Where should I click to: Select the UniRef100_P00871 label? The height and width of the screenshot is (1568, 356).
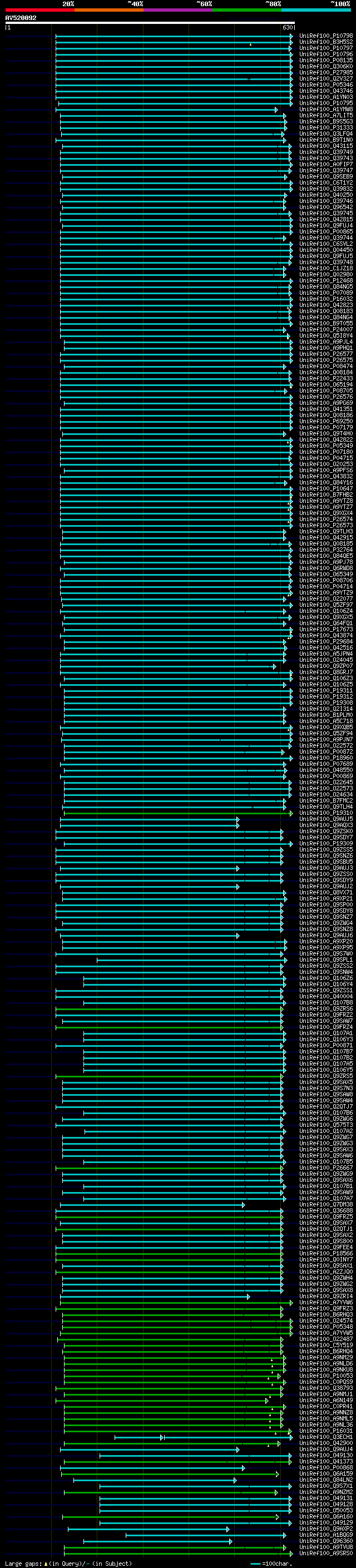[x=326, y=1045]
